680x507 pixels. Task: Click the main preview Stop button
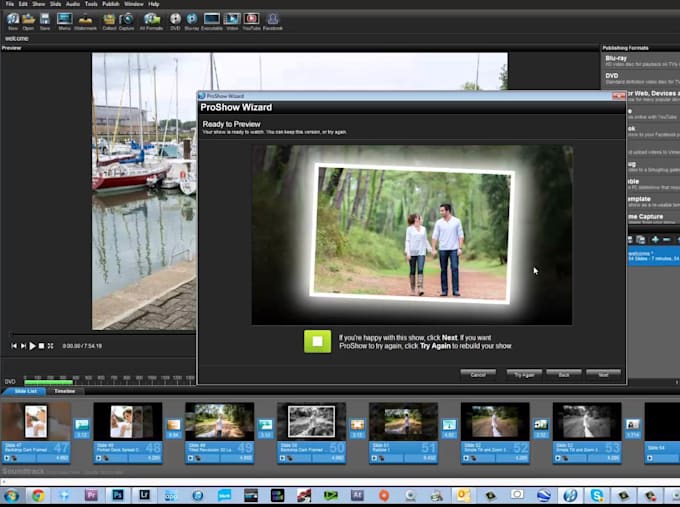pyautogui.click(x=41, y=346)
